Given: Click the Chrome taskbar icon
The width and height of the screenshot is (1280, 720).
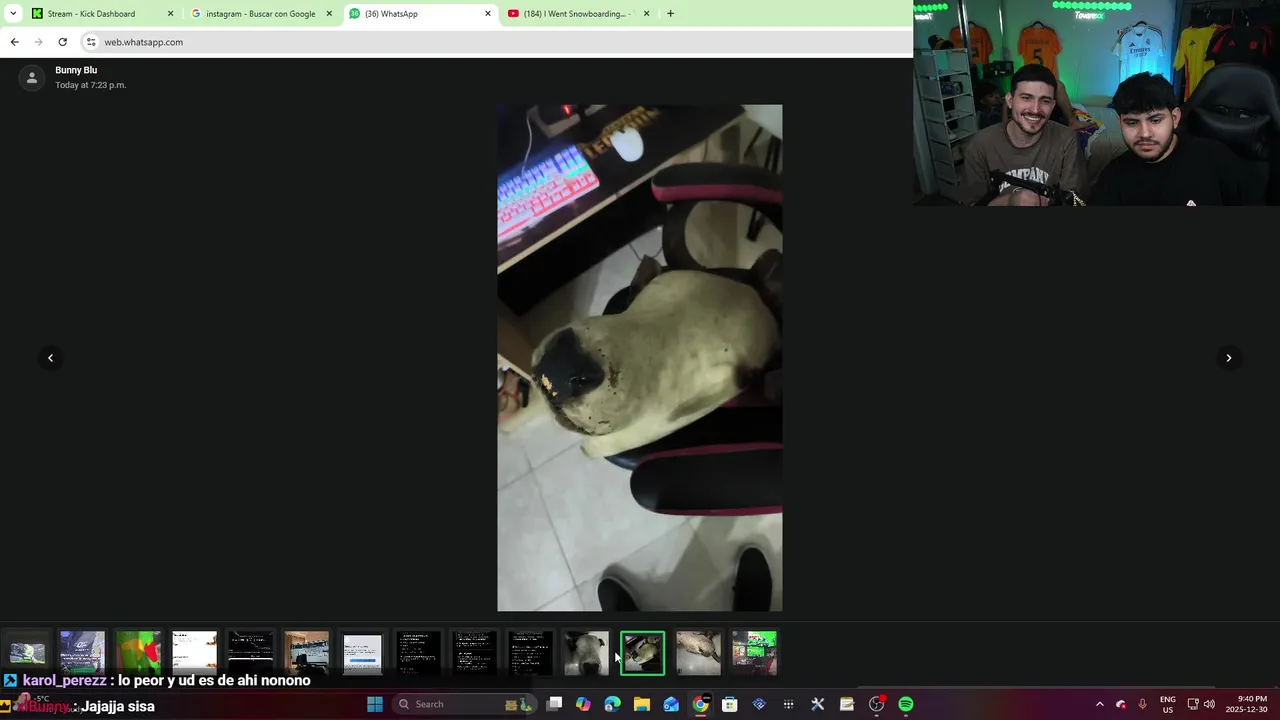Looking at the screenshot, I should tap(701, 704).
